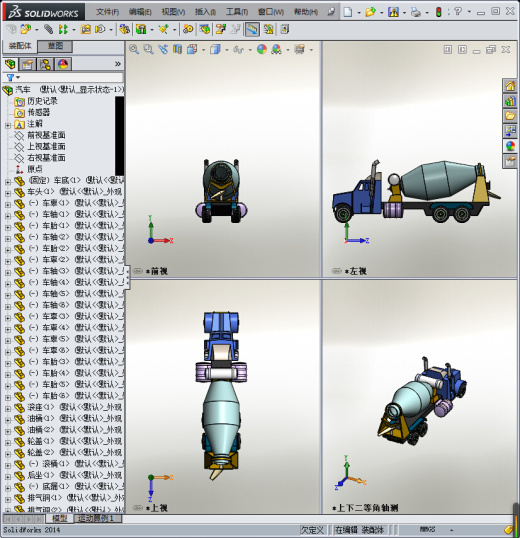
Task: Select the 装配体 command tab
Action: (x=20, y=46)
